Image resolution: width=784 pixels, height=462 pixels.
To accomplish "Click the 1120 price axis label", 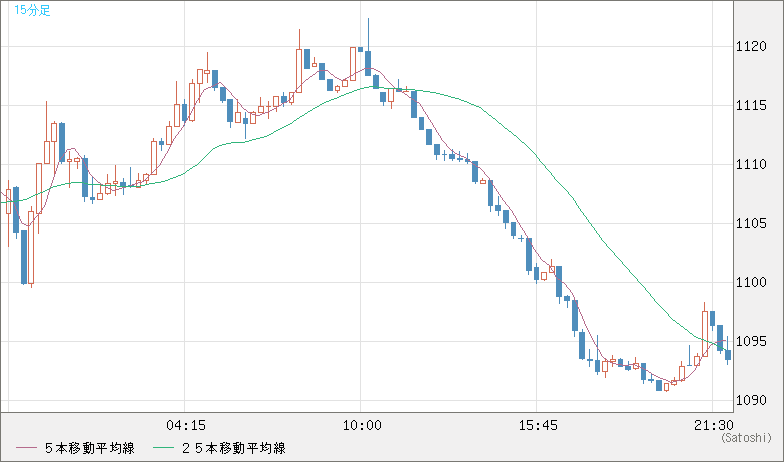I will point(751,46).
